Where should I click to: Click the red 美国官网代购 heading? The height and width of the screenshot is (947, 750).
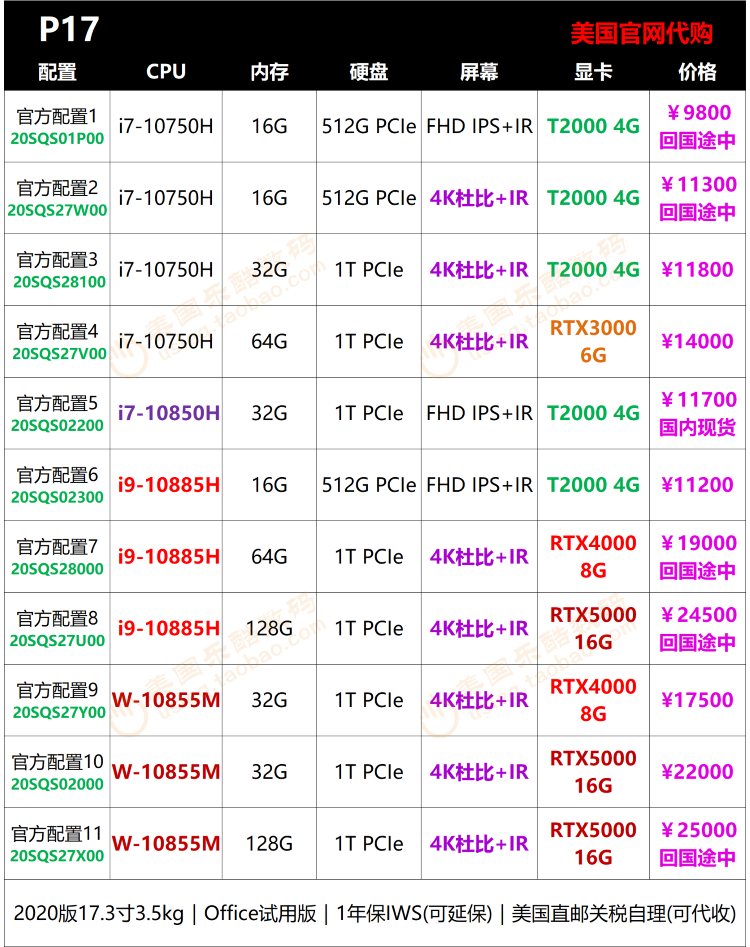pos(641,33)
